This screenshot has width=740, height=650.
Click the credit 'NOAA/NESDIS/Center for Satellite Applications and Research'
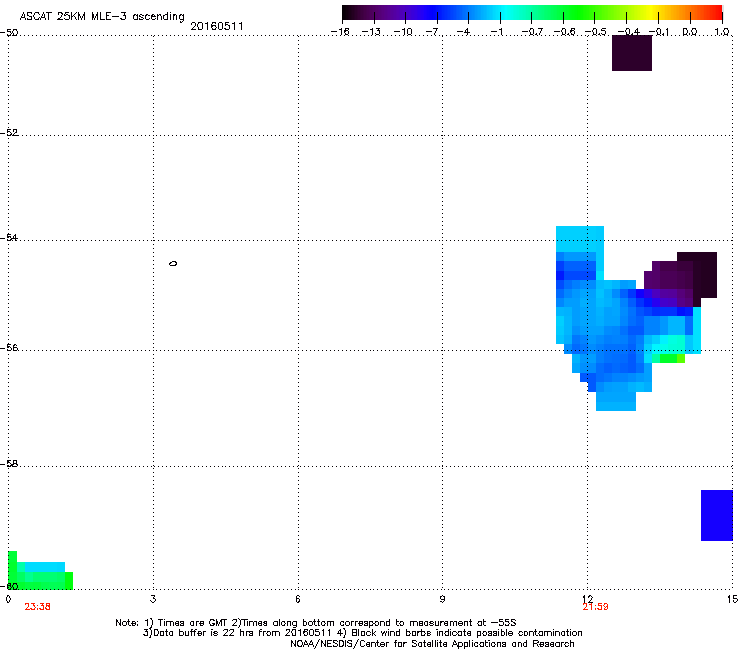coord(432,644)
